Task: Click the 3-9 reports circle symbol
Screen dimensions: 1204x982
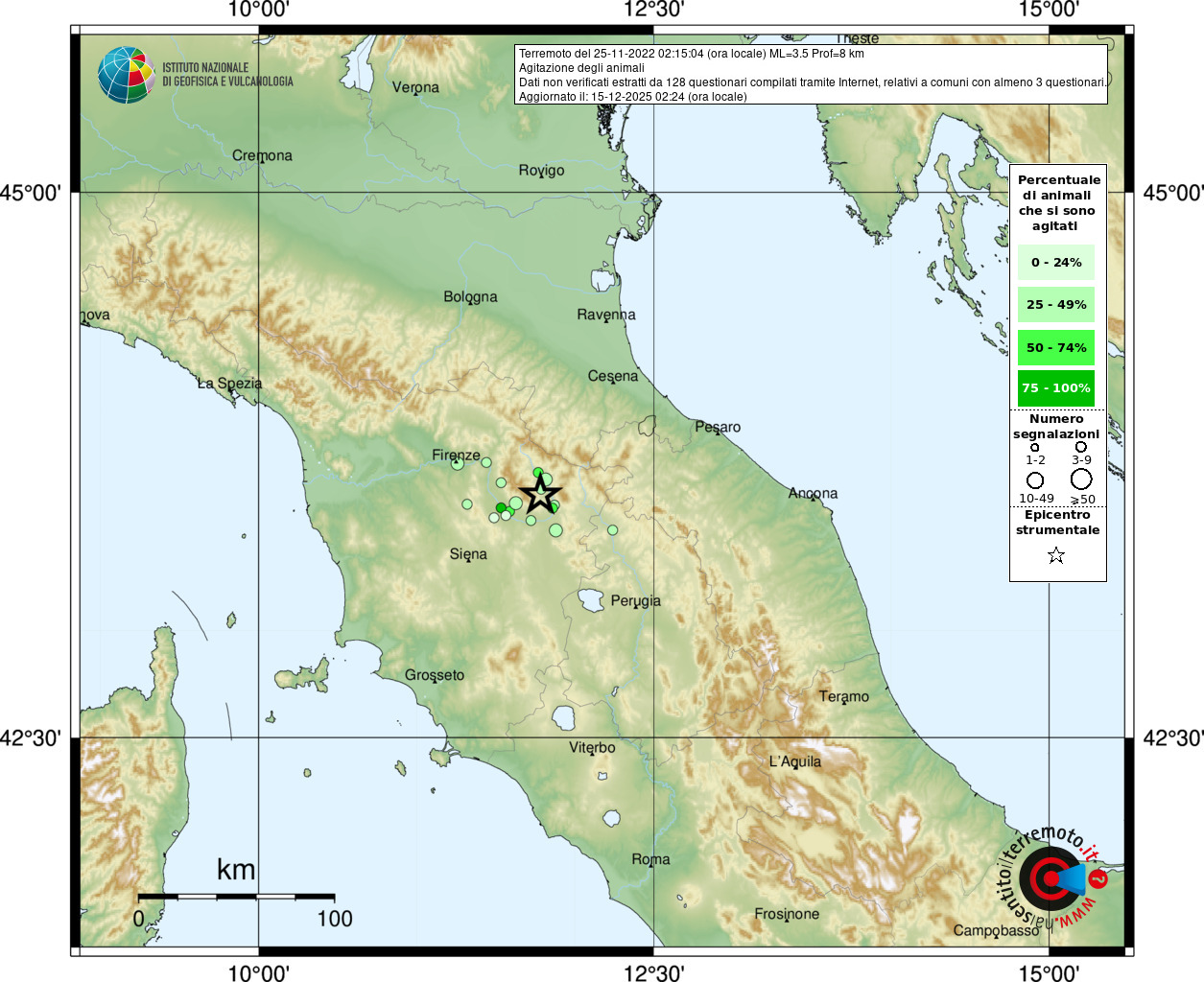Action: [x=1081, y=446]
